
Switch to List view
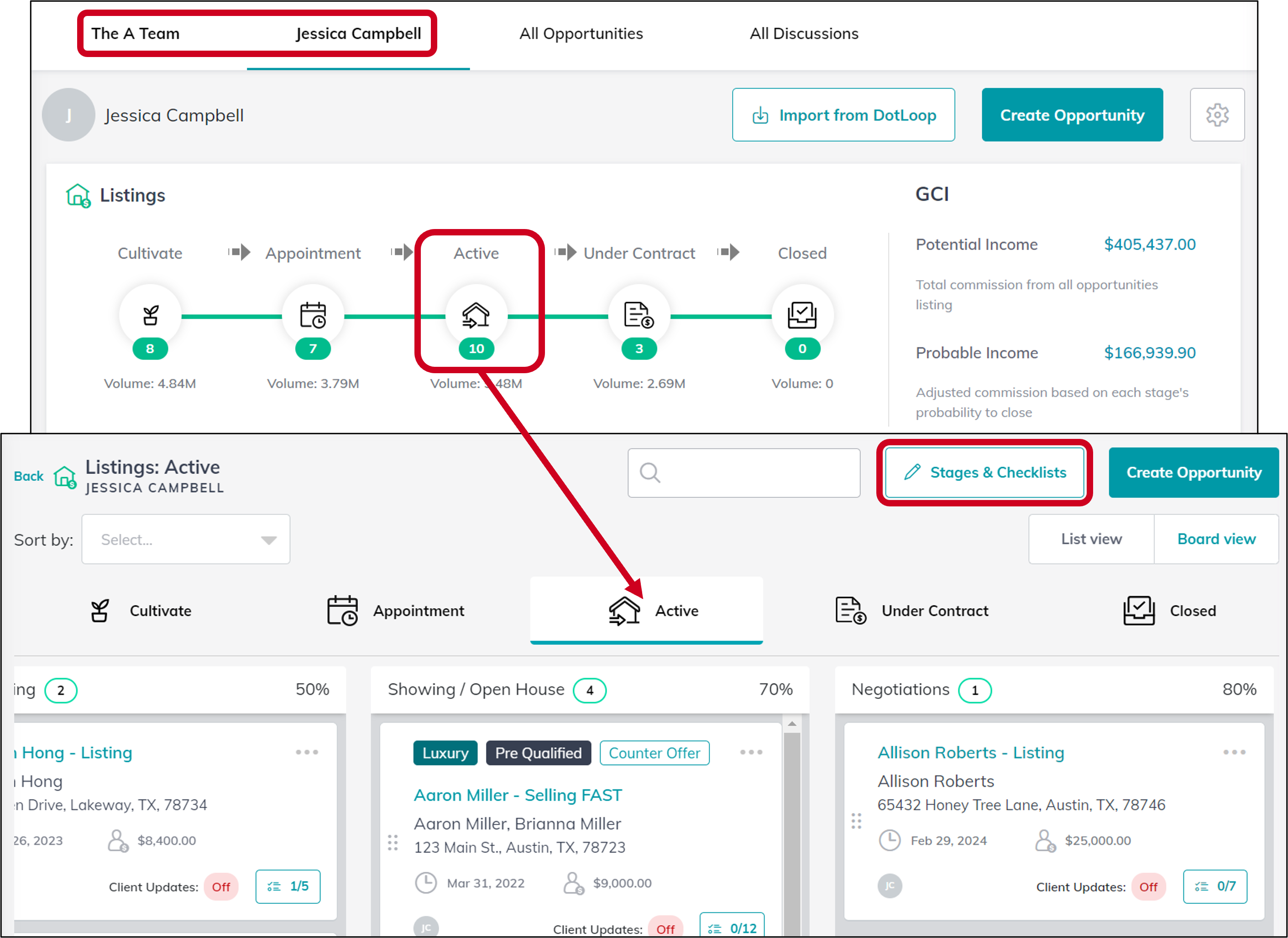tap(1091, 539)
